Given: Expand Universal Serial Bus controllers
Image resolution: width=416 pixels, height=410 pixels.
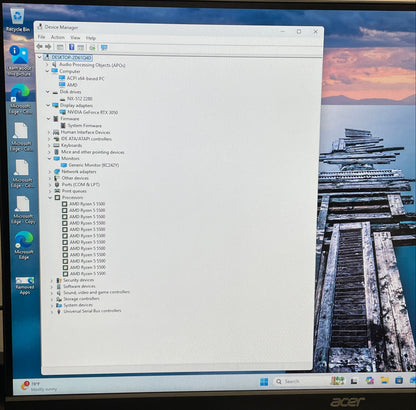Looking at the screenshot, I should click(x=52, y=312).
